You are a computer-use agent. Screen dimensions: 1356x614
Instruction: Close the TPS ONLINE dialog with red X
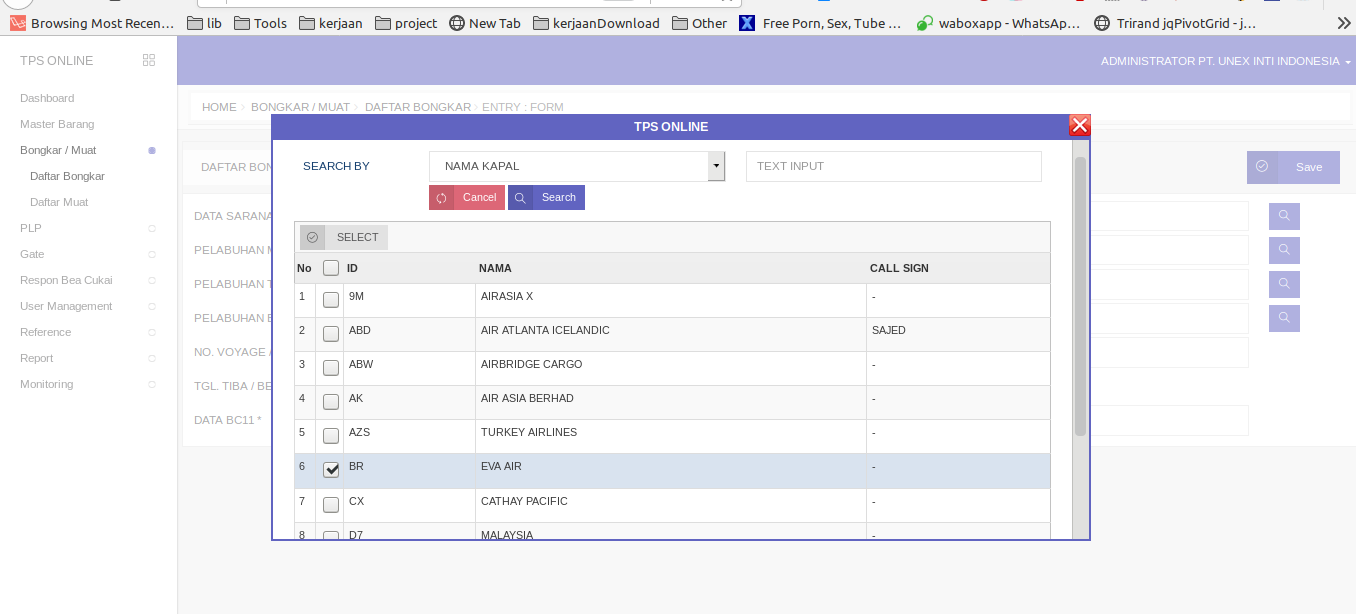click(x=1080, y=125)
